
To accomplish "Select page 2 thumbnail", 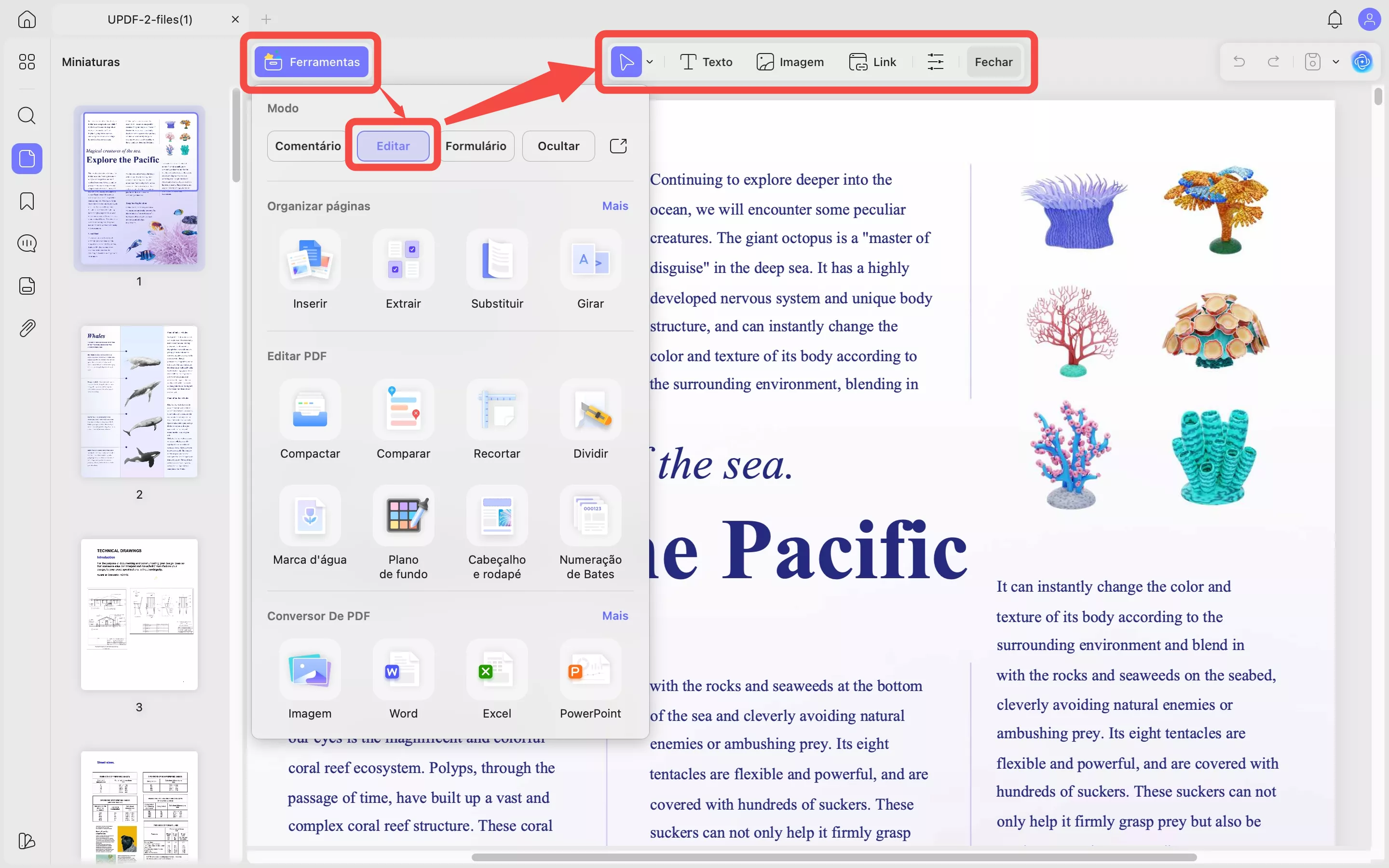I will point(139,402).
